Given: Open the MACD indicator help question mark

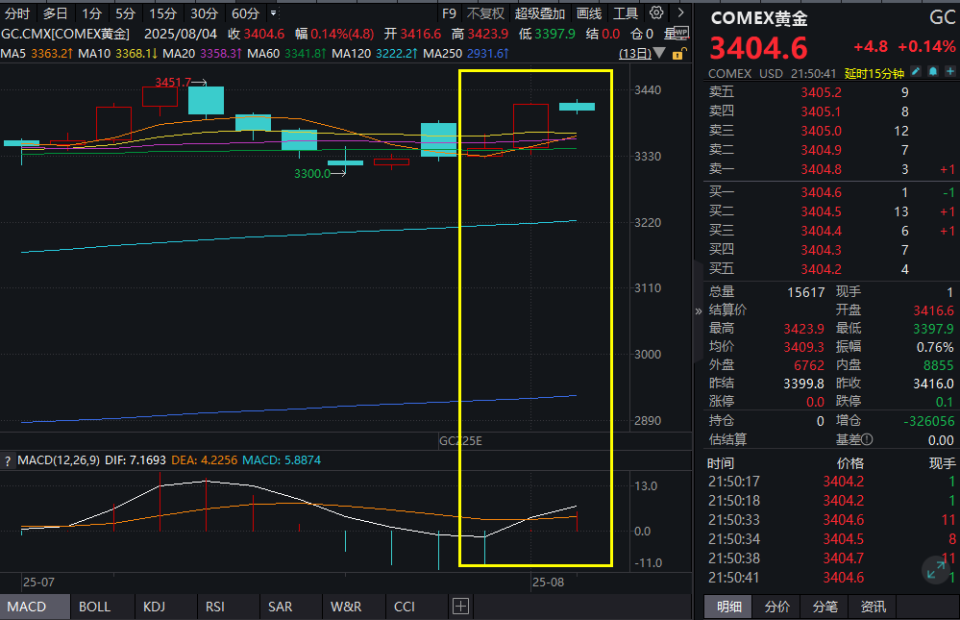Looking at the screenshot, I should (8, 461).
